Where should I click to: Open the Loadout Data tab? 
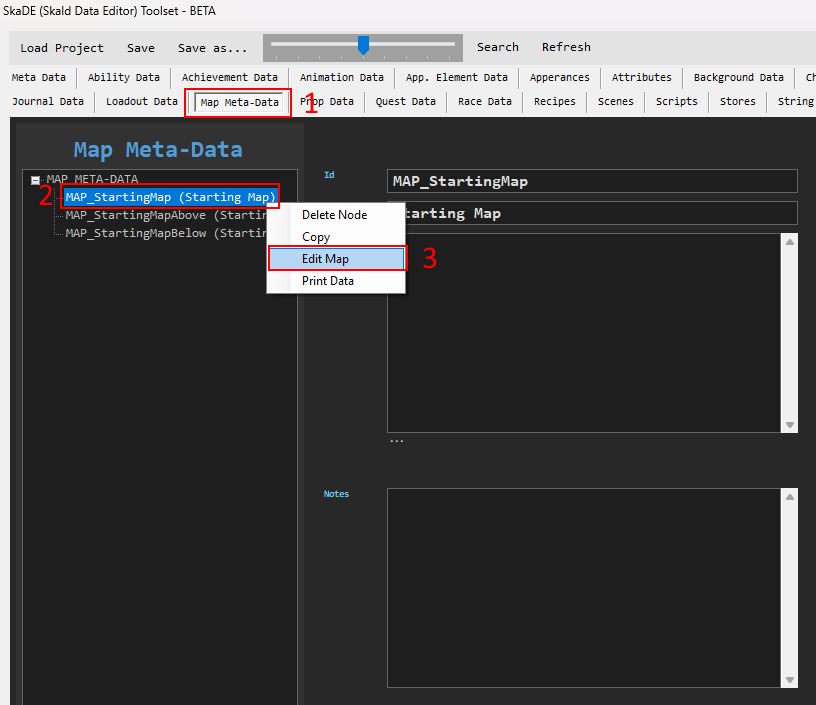[x=142, y=101]
